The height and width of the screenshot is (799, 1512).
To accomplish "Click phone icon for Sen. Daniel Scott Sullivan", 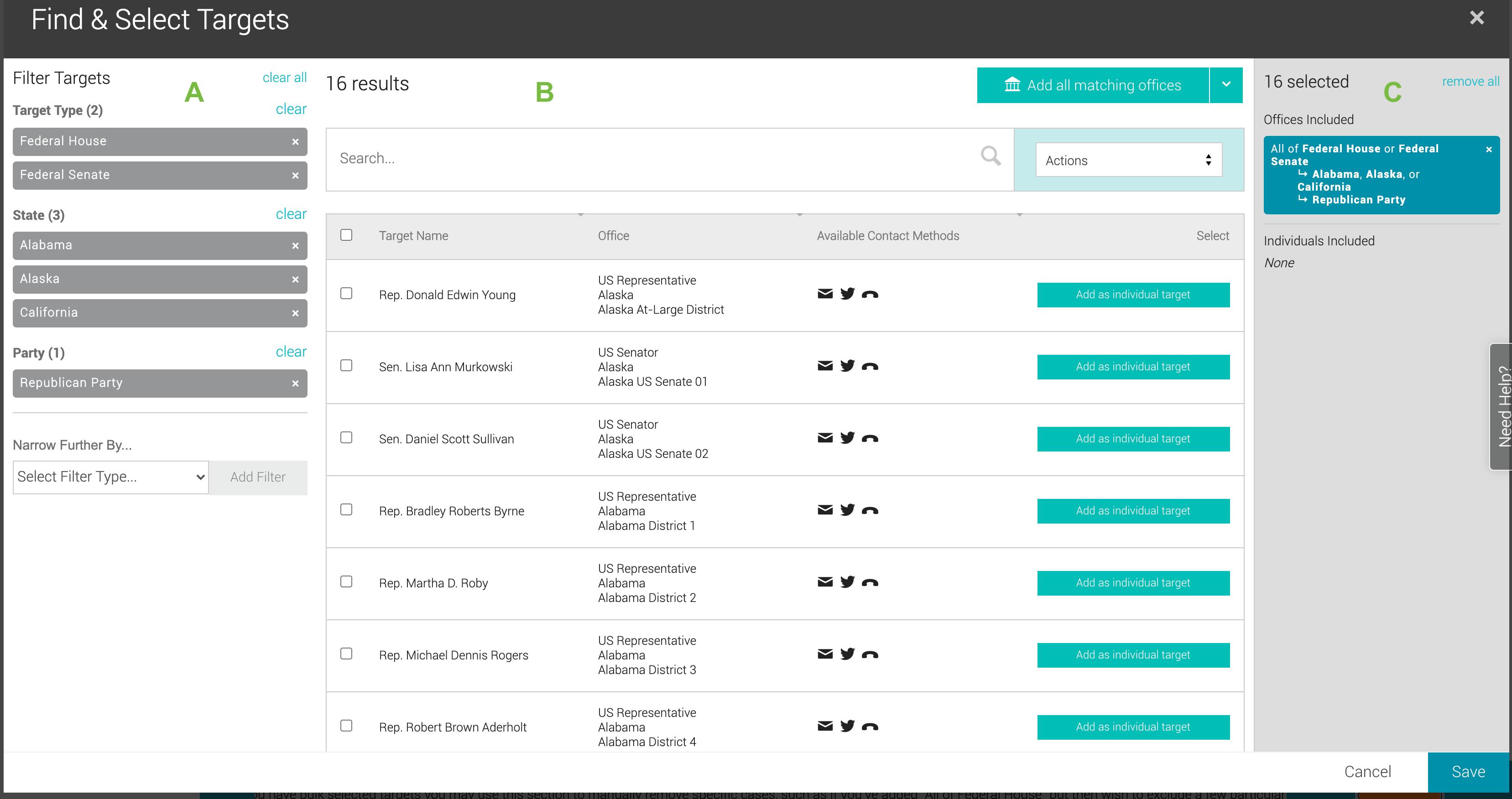I will (x=869, y=439).
